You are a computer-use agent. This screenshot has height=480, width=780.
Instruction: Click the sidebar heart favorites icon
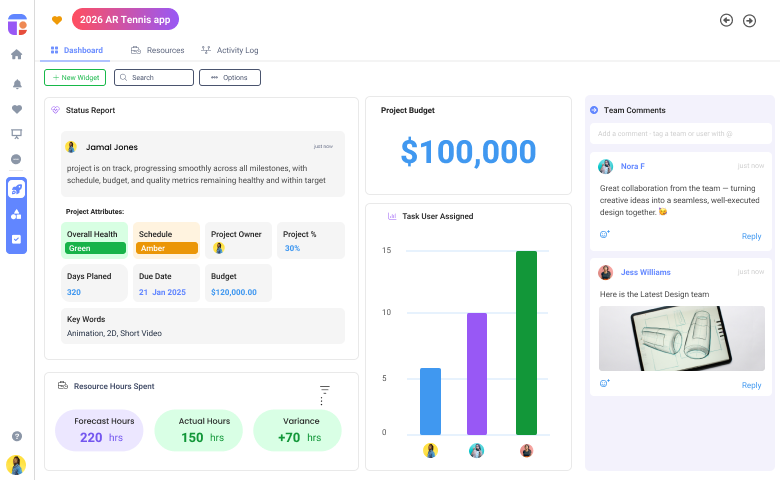click(x=16, y=109)
